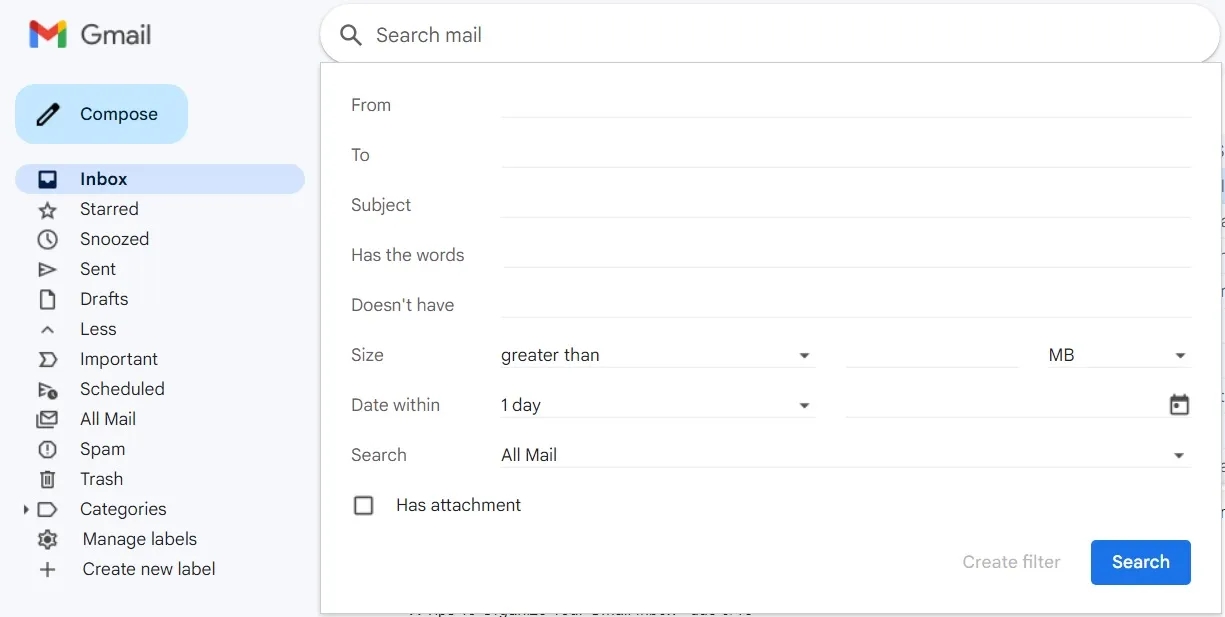Enable the Has attachment checkbox
Image resolution: width=1225 pixels, height=617 pixels.
[364, 505]
